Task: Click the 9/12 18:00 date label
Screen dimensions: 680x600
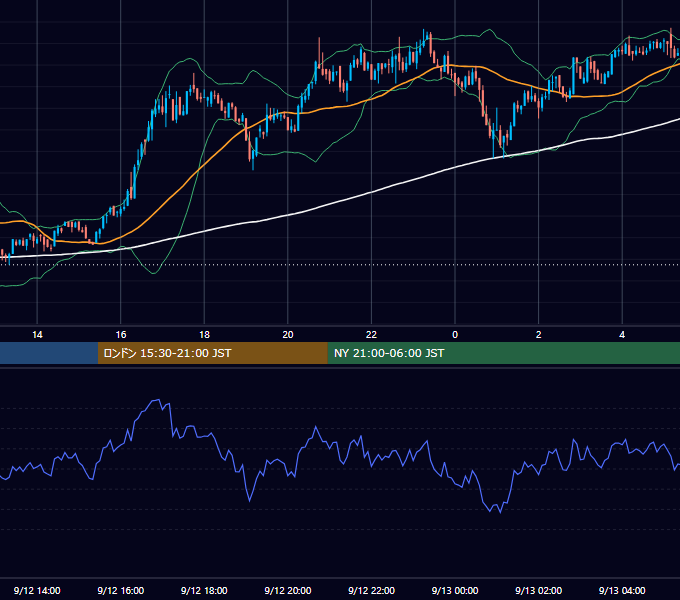Action: 204,590
